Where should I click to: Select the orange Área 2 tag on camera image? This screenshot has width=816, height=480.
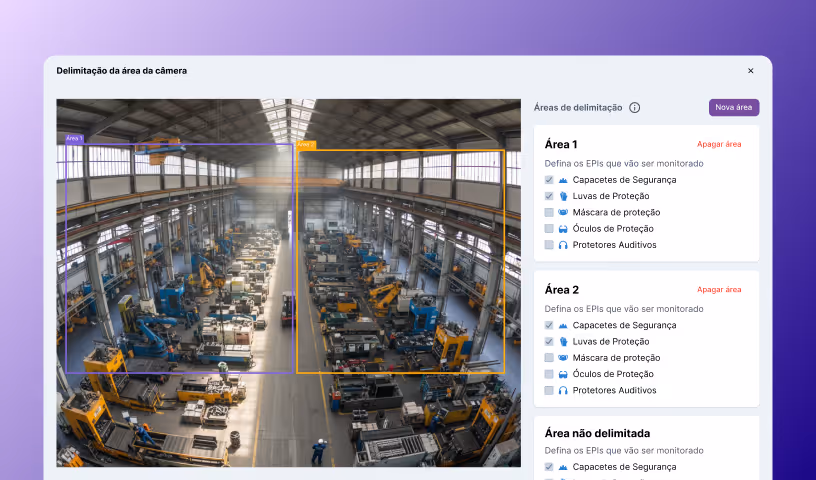[x=306, y=144]
